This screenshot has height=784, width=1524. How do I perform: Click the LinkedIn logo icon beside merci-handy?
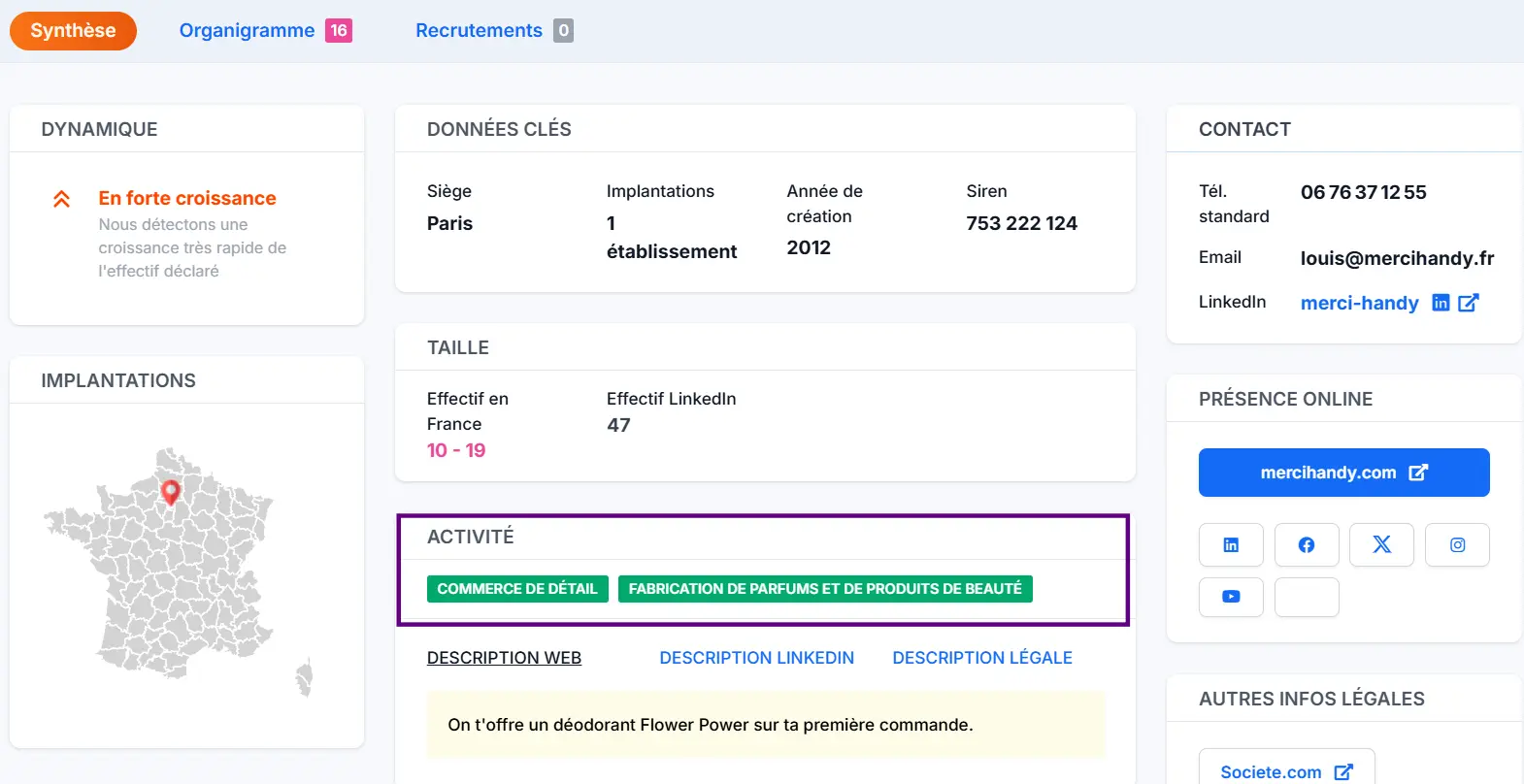coord(1441,303)
